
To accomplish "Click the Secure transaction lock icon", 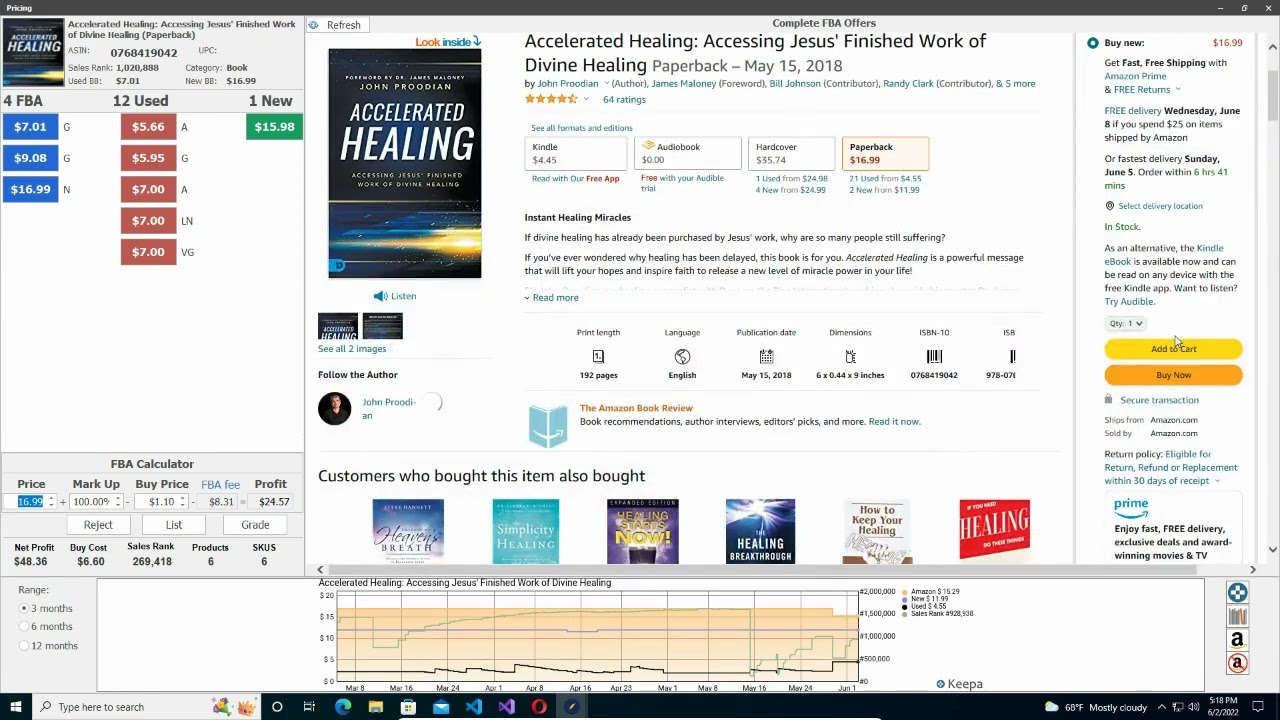I will coord(1108,400).
